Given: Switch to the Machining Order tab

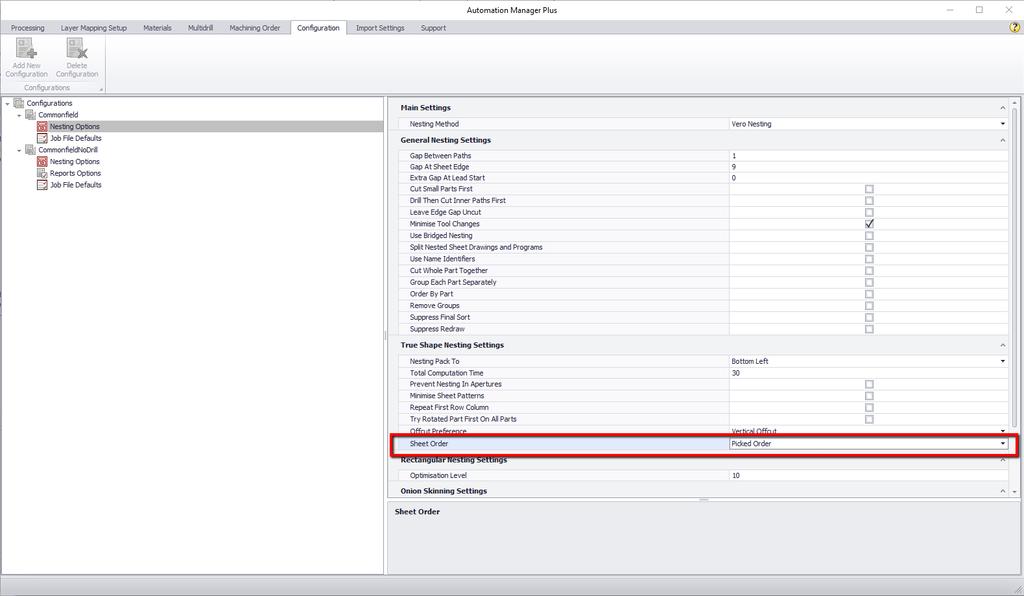Looking at the screenshot, I should tap(255, 28).
